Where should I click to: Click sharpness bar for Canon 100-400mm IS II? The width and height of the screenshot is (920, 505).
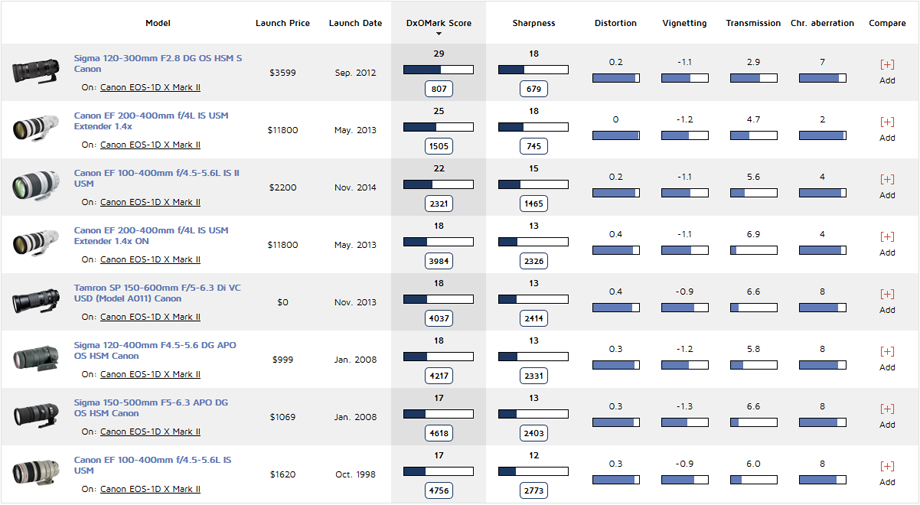pos(533,185)
